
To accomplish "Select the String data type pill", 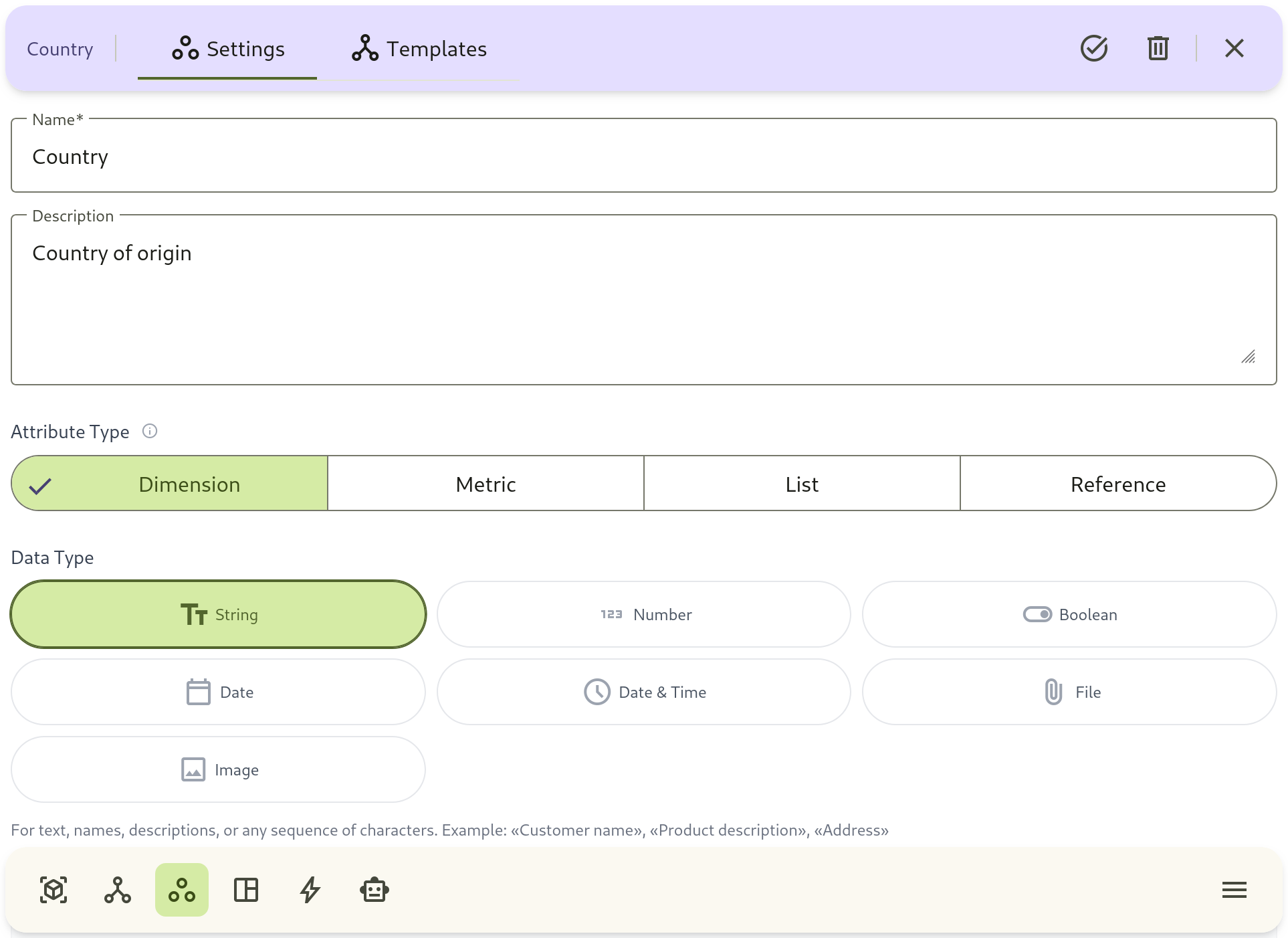I will tap(218, 614).
